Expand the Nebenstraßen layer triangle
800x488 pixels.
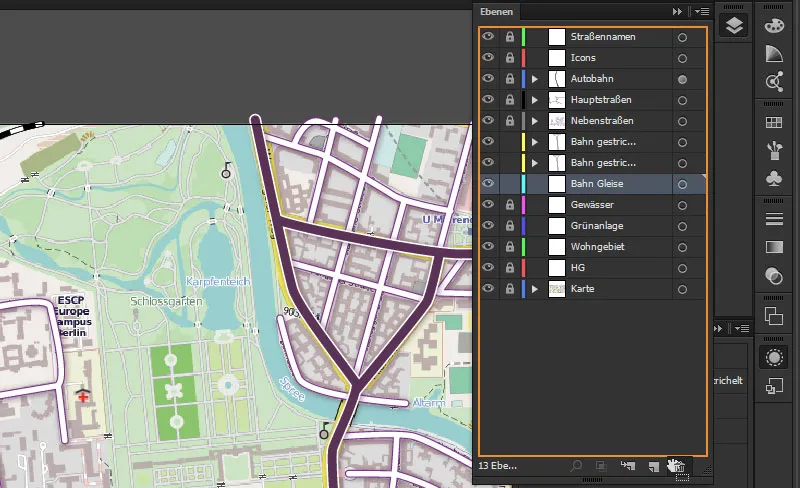point(535,121)
